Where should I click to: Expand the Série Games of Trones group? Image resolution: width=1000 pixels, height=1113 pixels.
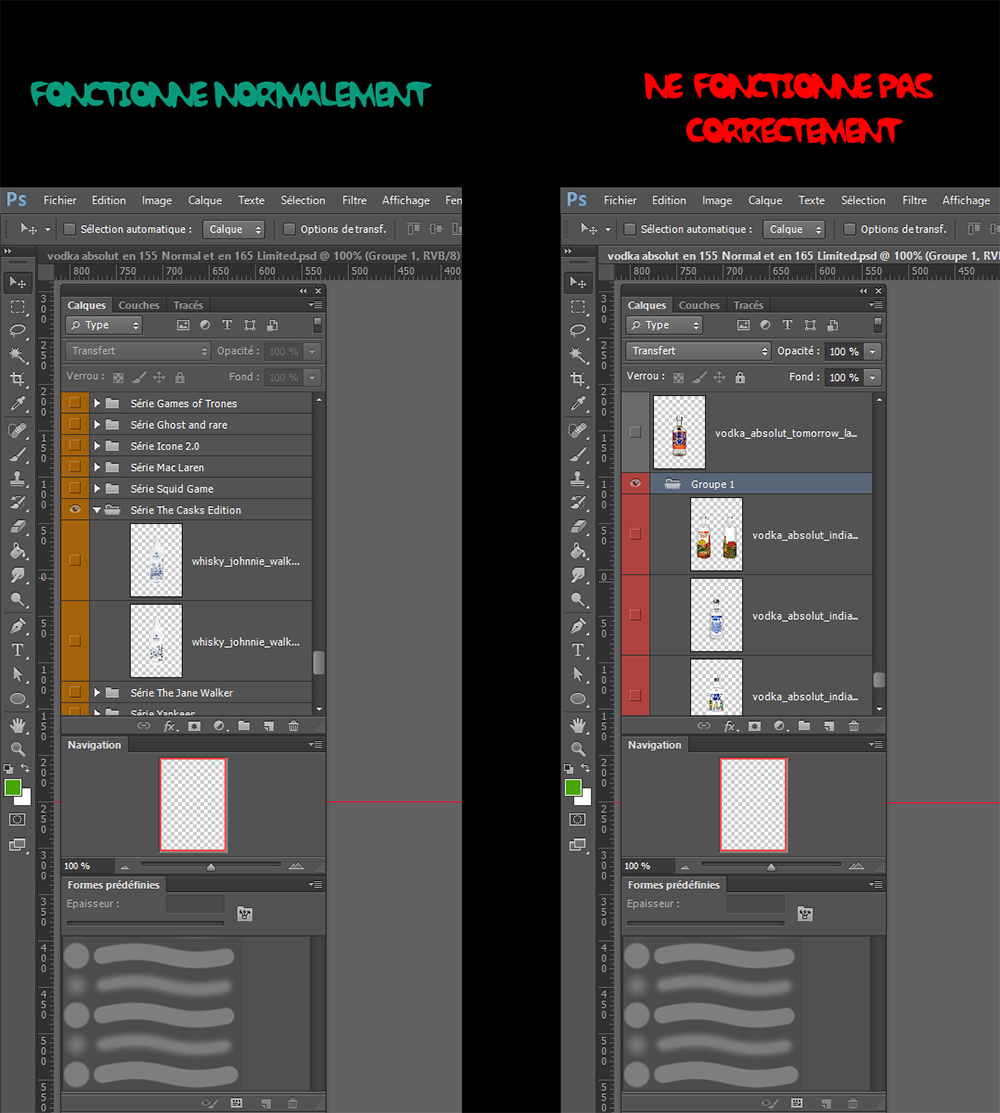pos(97,403)
